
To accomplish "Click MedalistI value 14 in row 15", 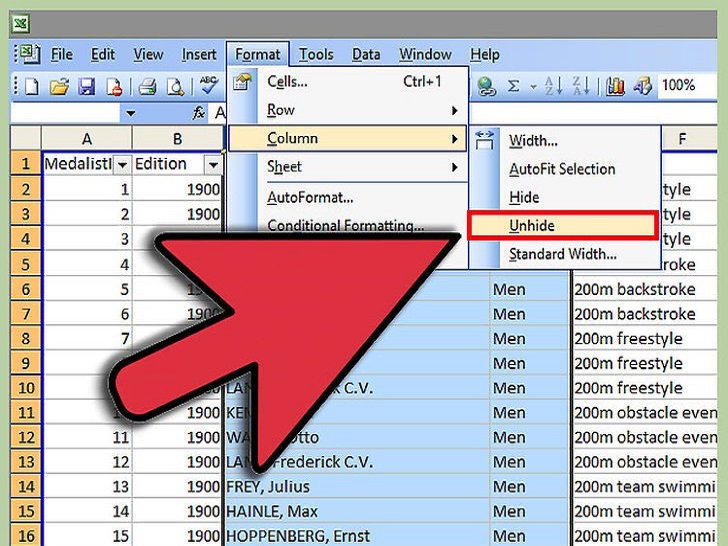I will pyautogui.click(x=86, y=511).
